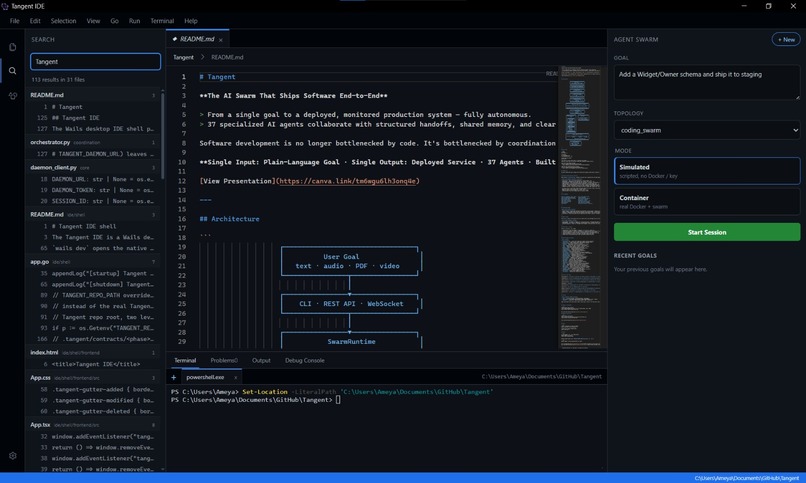
Task: Open result '.tangent-gutter-modified' in App.css
Action: coord(93,400)
